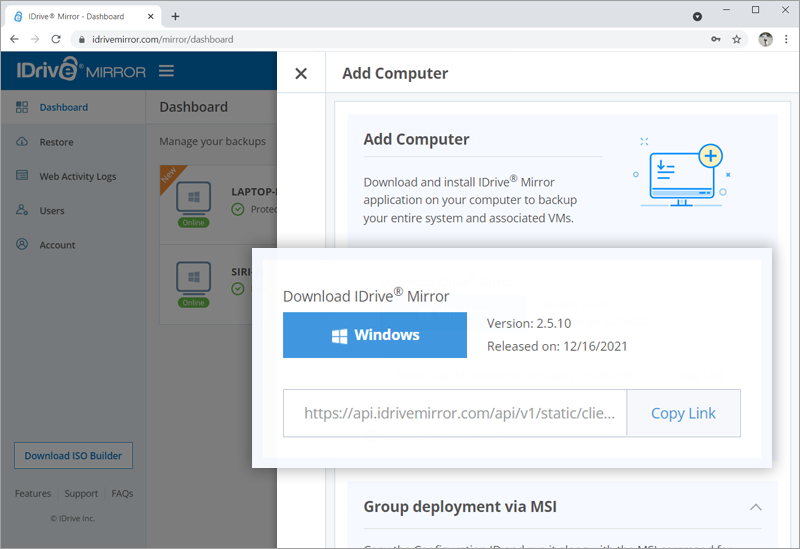Open Account in the sidebar
800x549 pixels.
click(57, 245)
